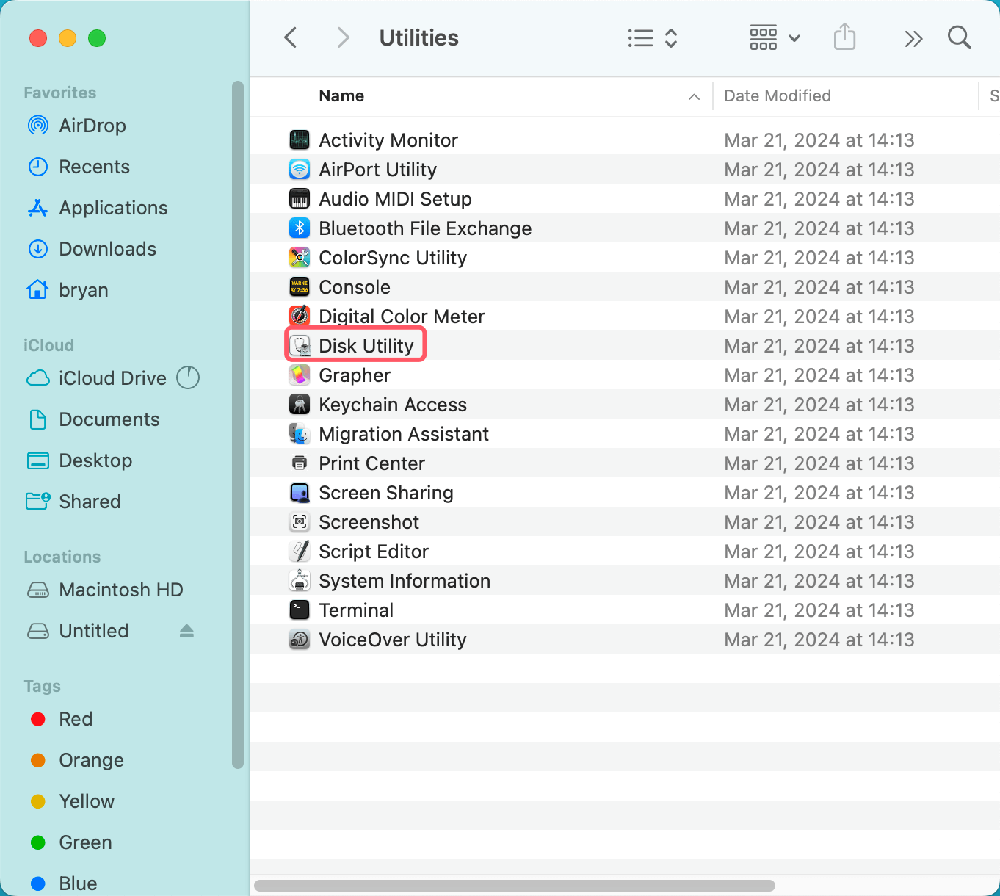Open Activity Monitor from the file list
The image size is (1000, 896).
coord(386,140)
